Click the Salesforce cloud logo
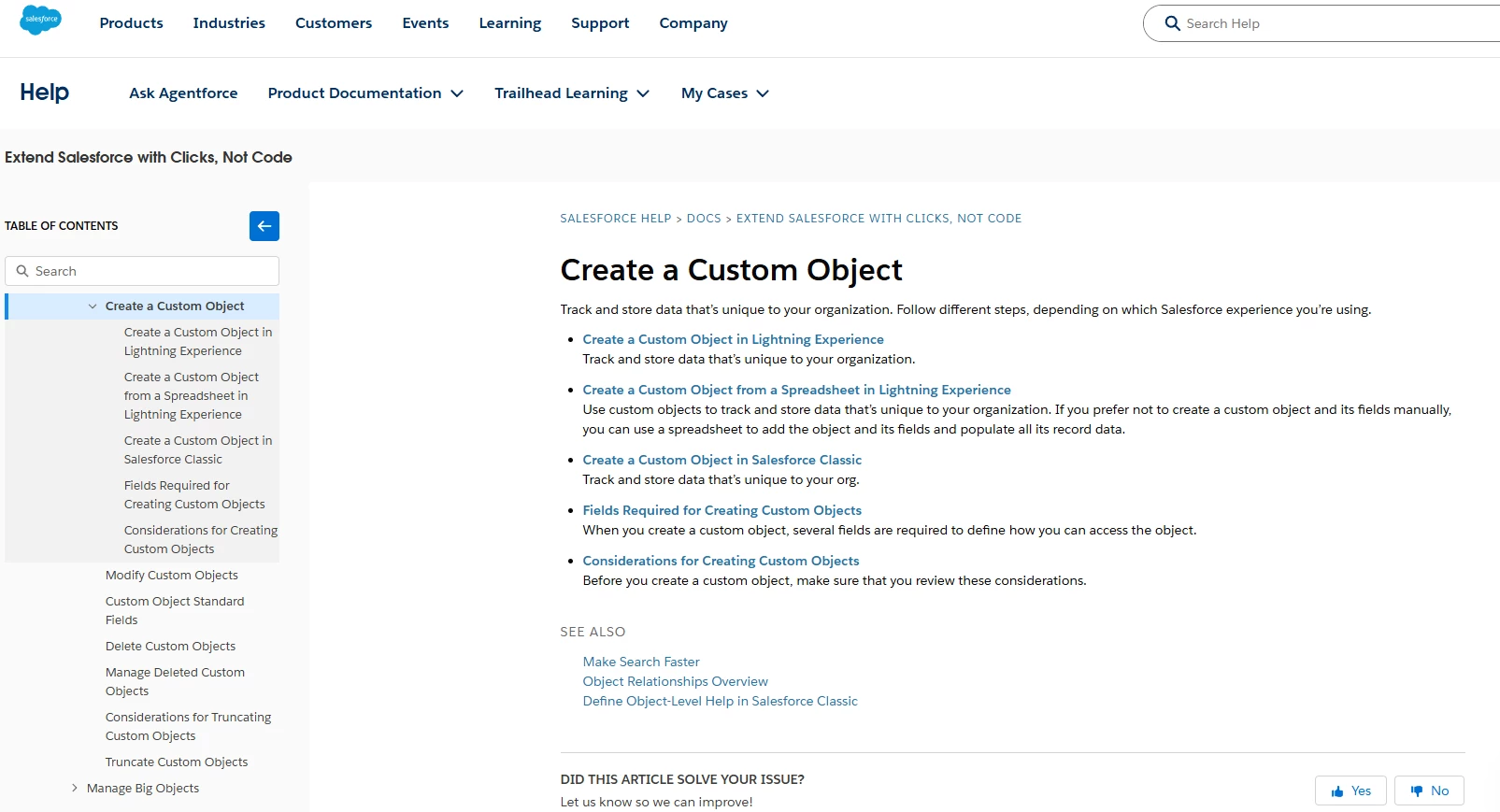The height and width of the screenshot is (812, 1500). (x=40, y=20)
